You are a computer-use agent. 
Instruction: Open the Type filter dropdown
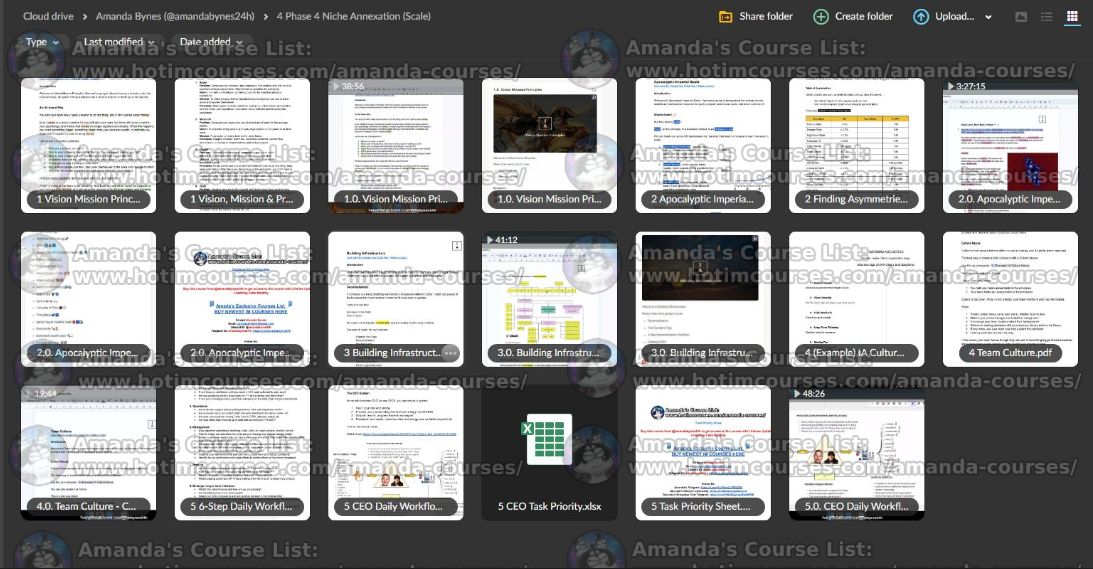point(42,42)
